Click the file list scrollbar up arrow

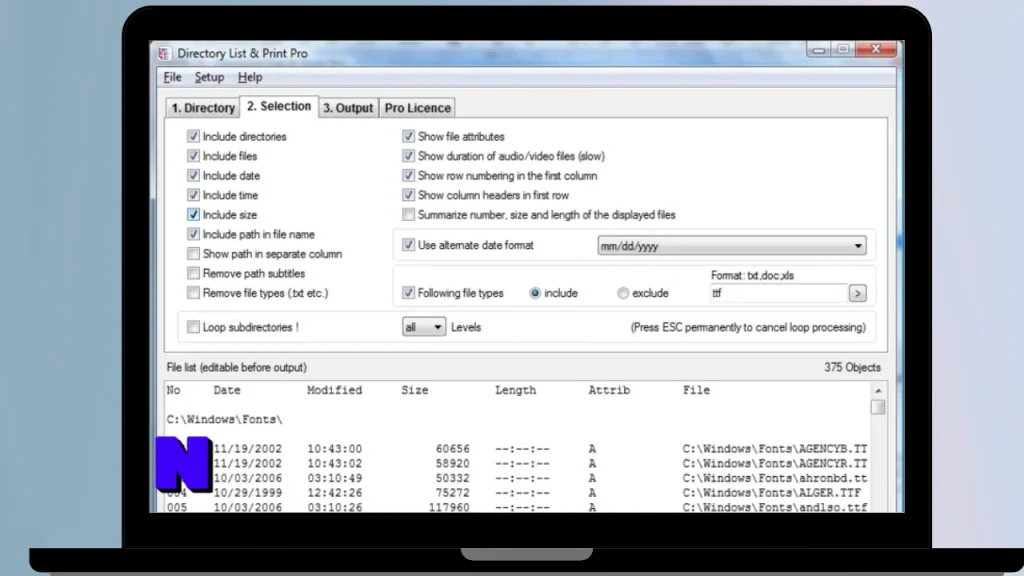(x=878, y=391)
